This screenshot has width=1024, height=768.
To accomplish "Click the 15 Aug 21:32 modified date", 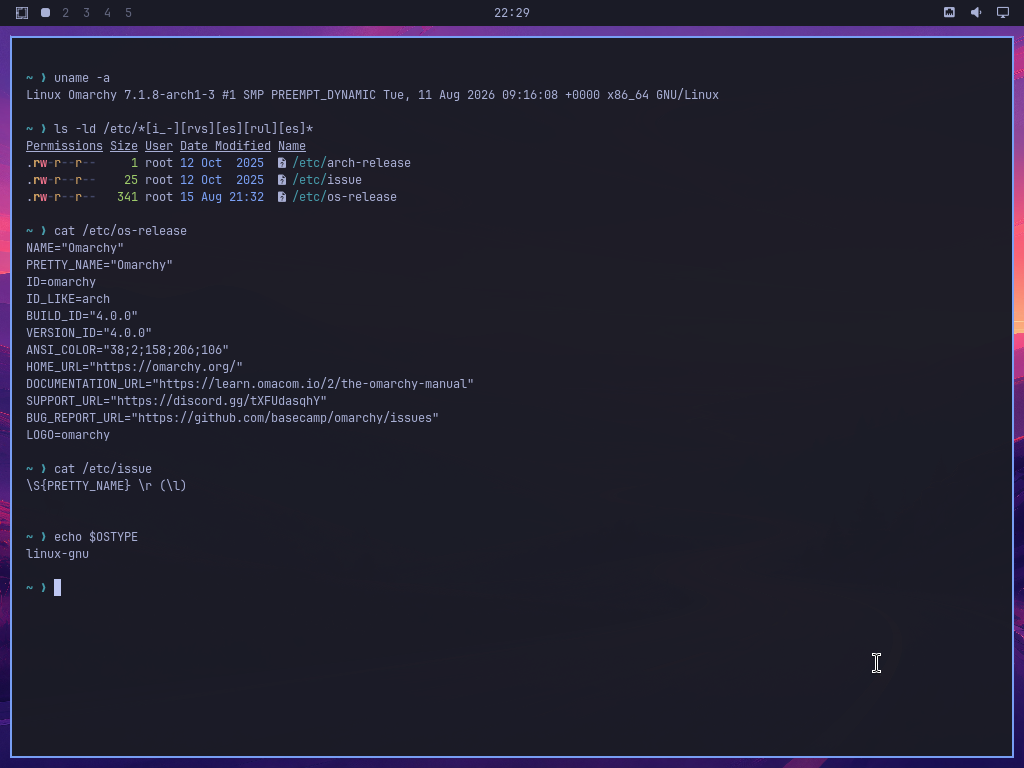I will click(222, 197).
